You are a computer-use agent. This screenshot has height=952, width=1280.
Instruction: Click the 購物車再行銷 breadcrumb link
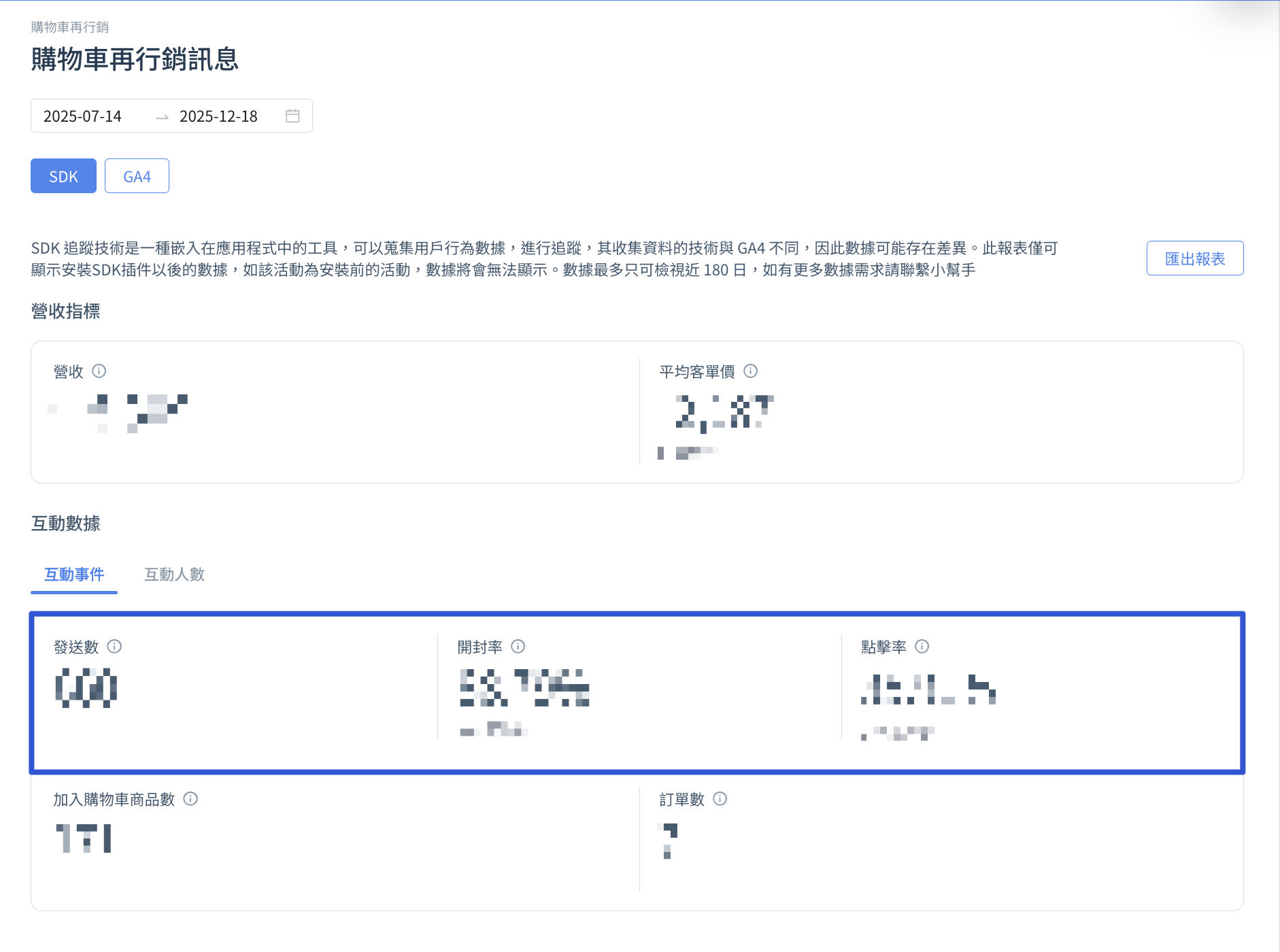click(70, 27)
